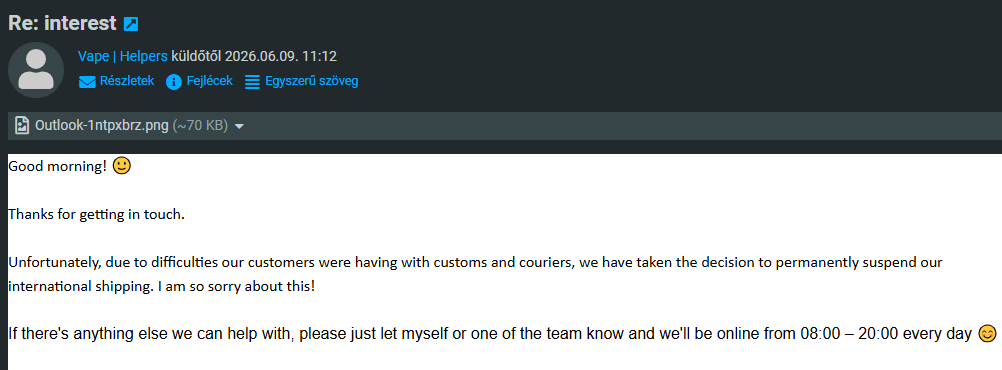Click the lines icon beside Egyszerű szöveg
This screenshot has height=370, width=1002.
click(x=252, y=82)
